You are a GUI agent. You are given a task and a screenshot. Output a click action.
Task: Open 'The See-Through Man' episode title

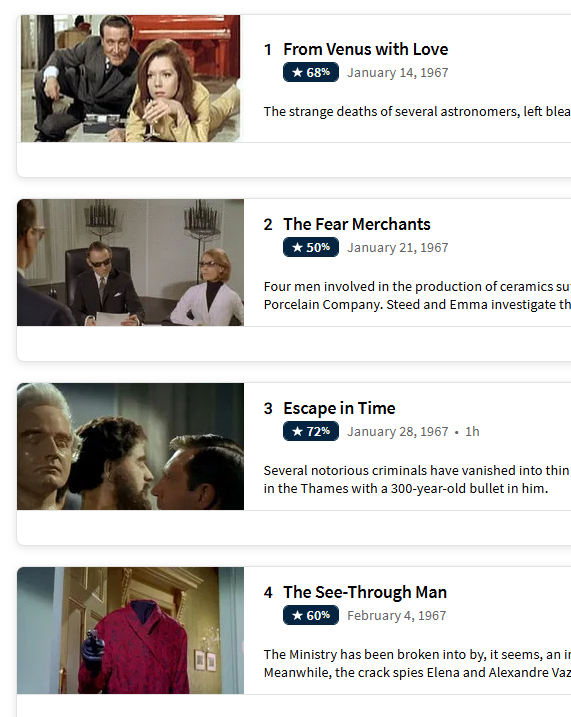[365, 592]
